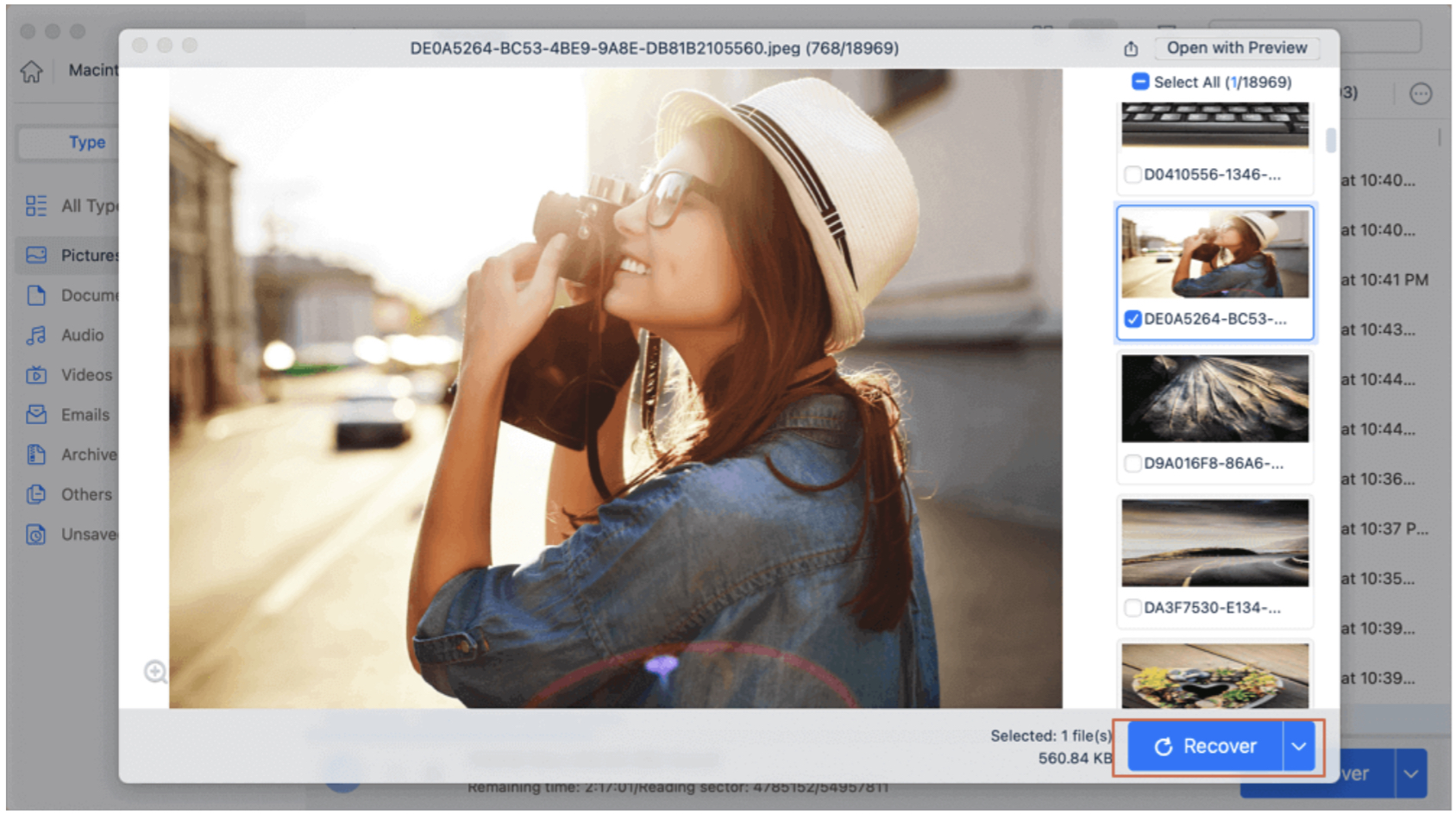This screenshot has width=1456, height=814.
Task: Click the more options ellipsis icon
Action: [x=1420, y=94]
